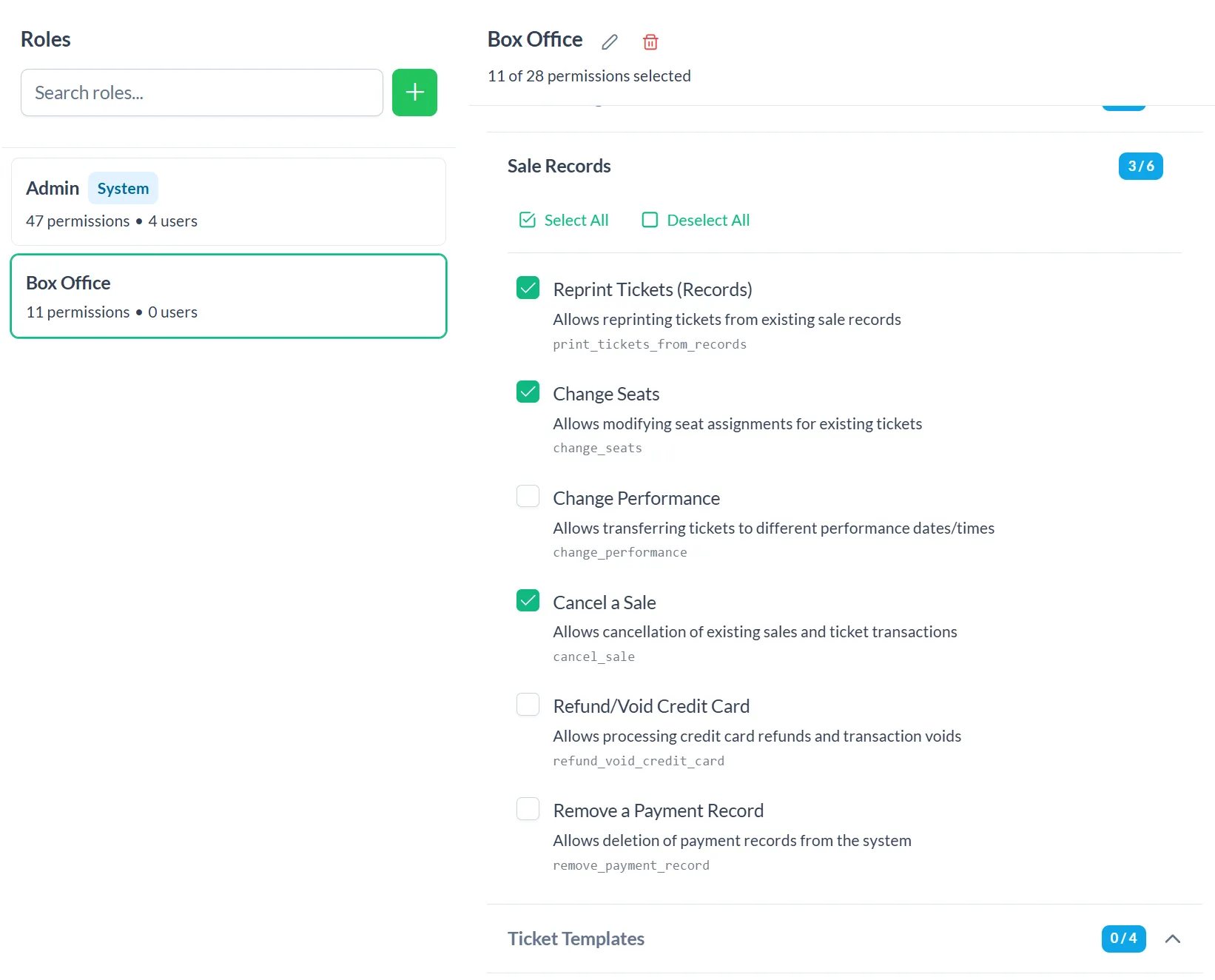Delete the Box Office role with trash icon
Screen dimensions: 1215x980
650,41
